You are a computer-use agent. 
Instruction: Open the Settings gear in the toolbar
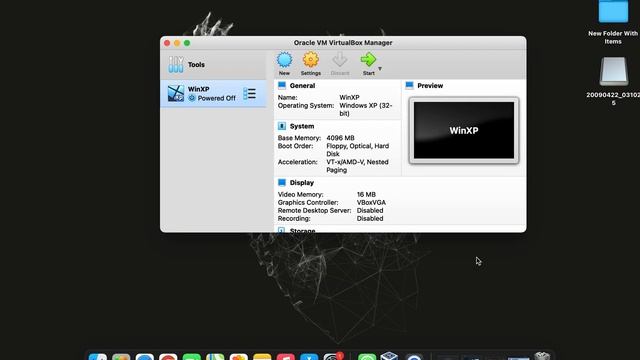coord(311,60)
